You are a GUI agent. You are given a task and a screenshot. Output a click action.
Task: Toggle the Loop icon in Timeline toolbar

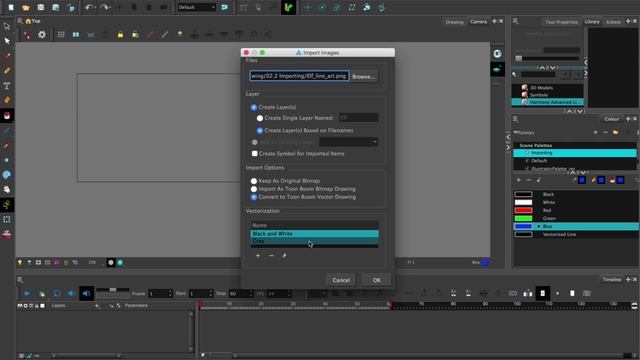point(57,293)
